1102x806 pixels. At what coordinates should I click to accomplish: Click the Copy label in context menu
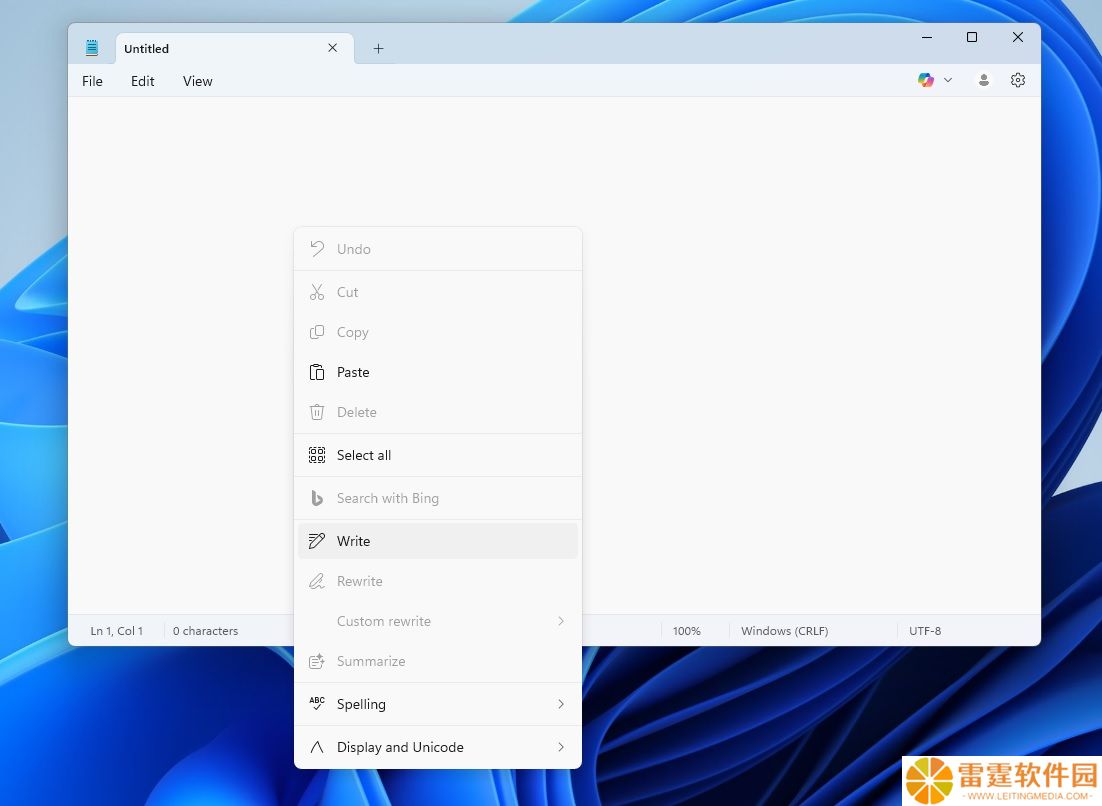(x=353, y=332)
